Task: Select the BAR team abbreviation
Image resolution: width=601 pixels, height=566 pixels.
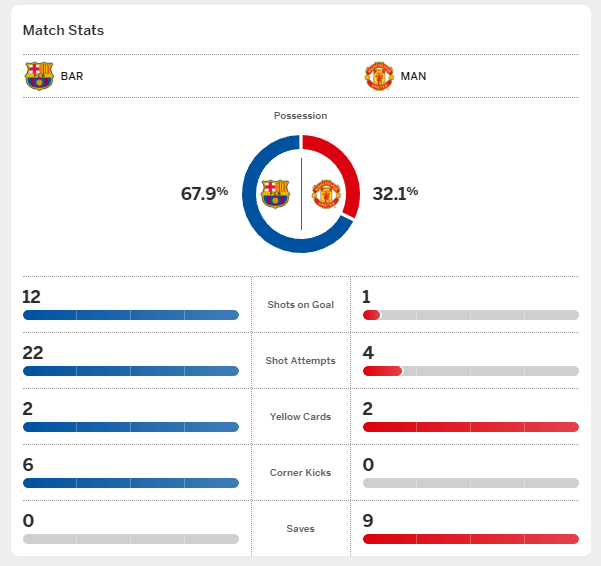Action: point(72,76)
